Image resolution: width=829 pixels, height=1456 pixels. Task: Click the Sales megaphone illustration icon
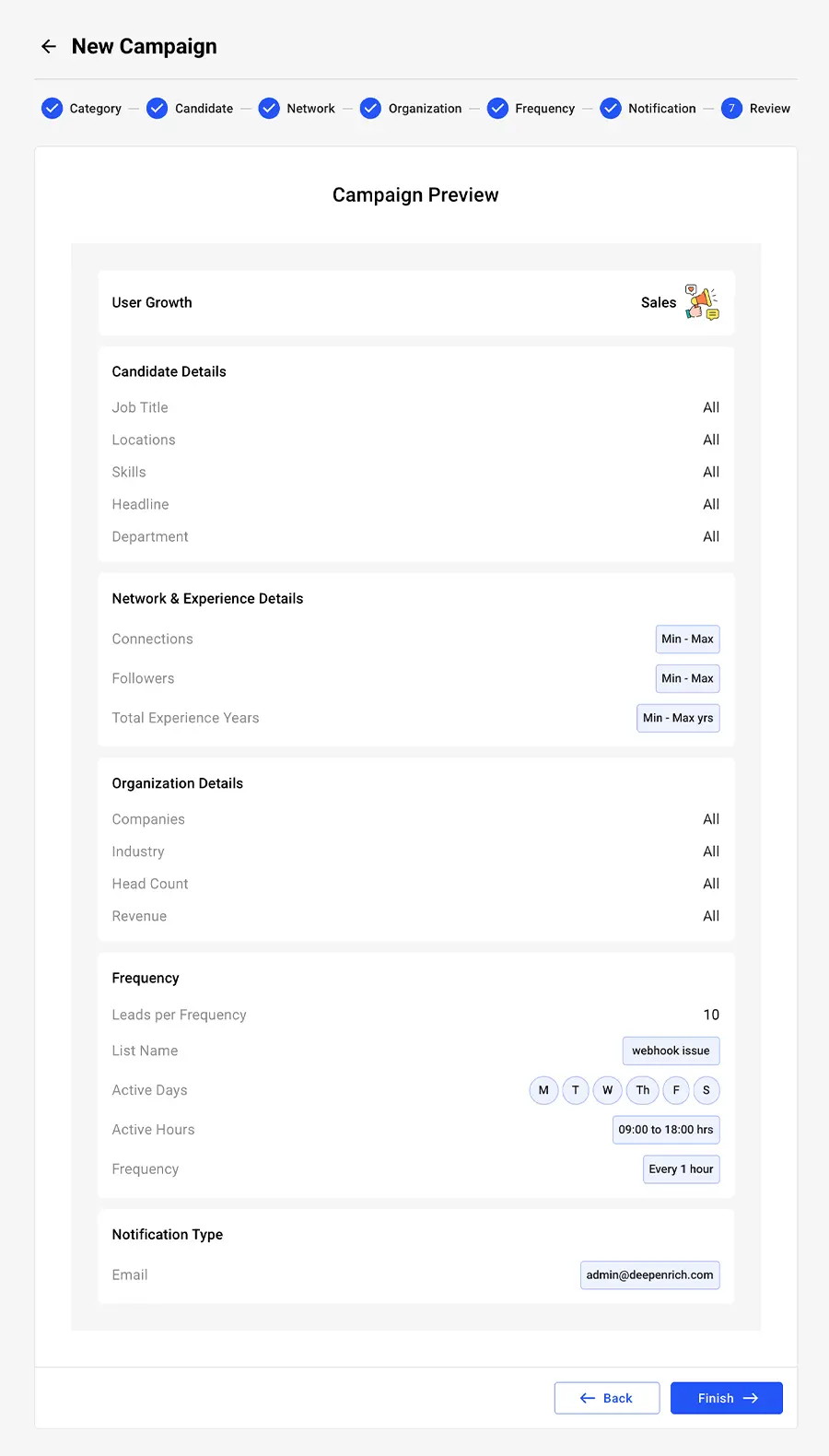pyautogui.click(x=702, y=302)
